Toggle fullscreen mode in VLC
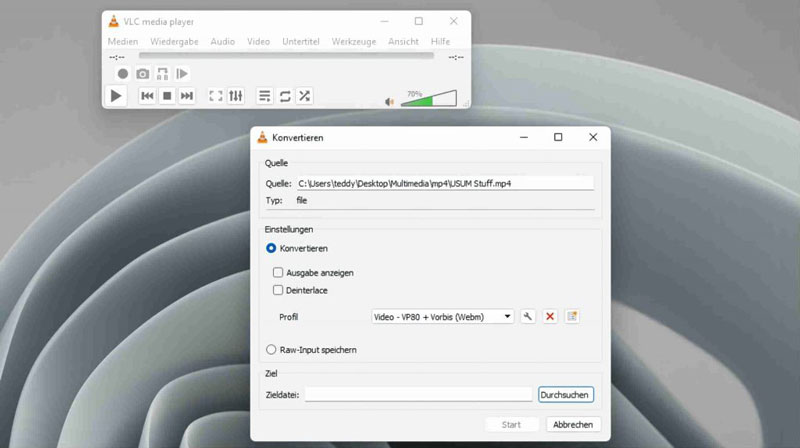800x448 pixels. 216,96
